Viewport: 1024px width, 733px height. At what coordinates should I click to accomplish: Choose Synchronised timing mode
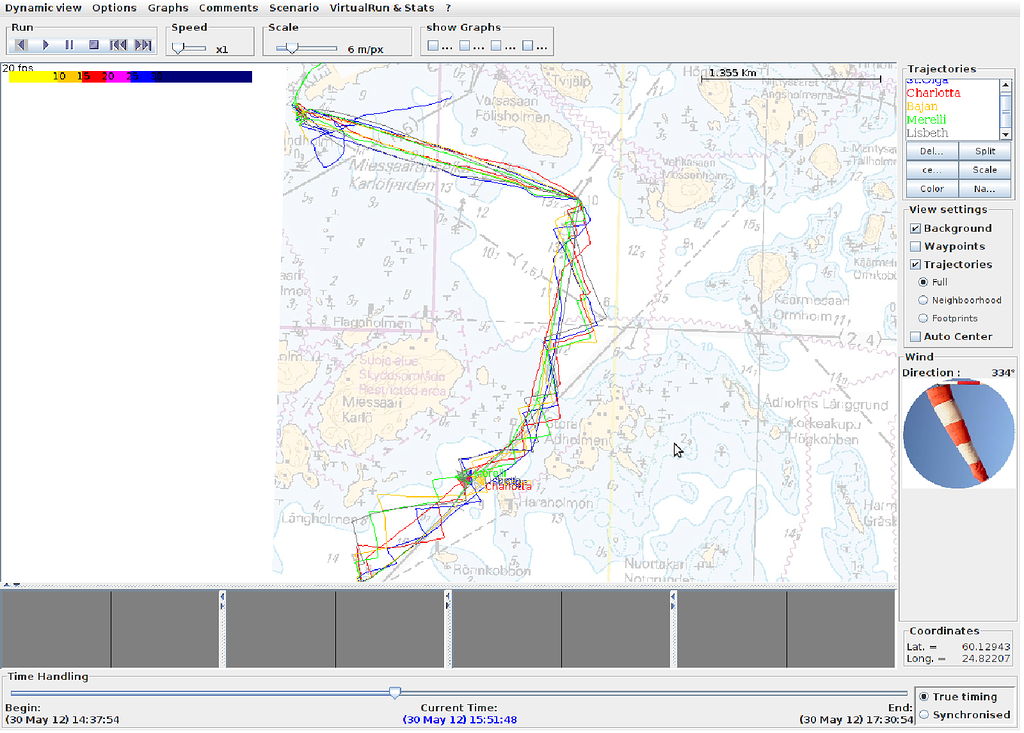tap(924, 715)
